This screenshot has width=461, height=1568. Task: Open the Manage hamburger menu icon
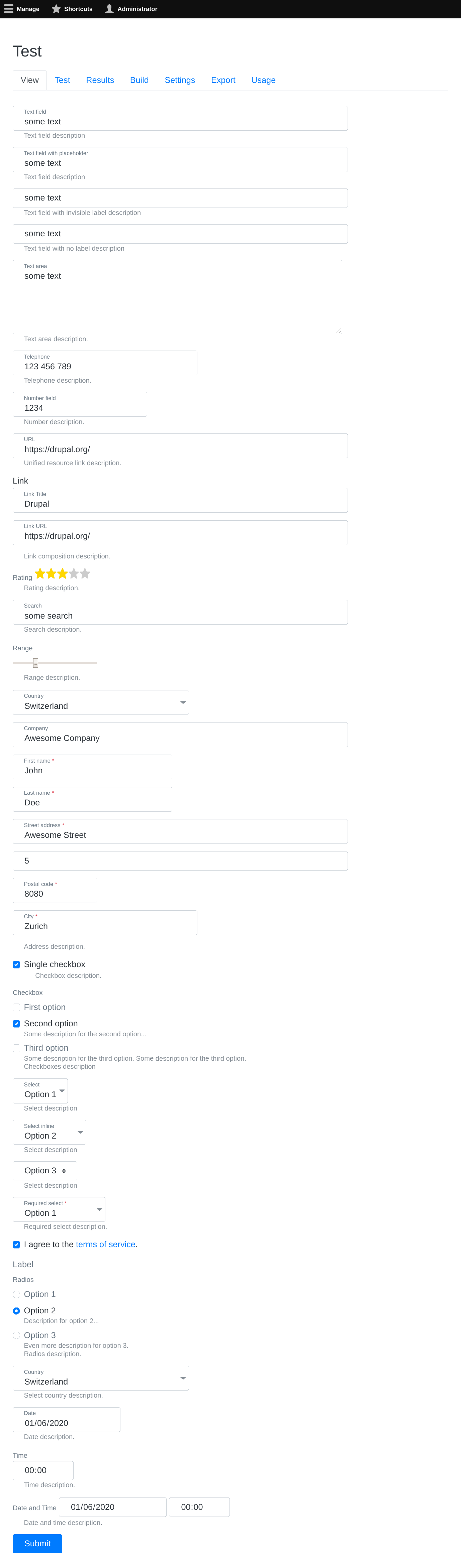point(8,9)
